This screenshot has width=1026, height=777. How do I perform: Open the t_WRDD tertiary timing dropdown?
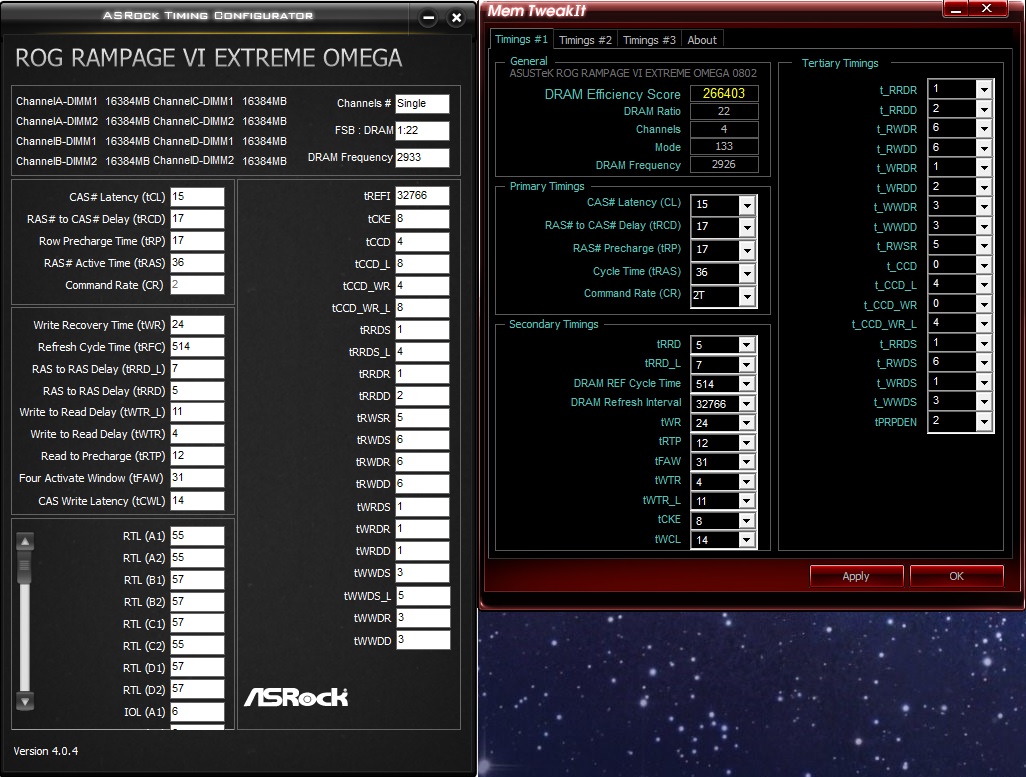click(x=984, y=187)
